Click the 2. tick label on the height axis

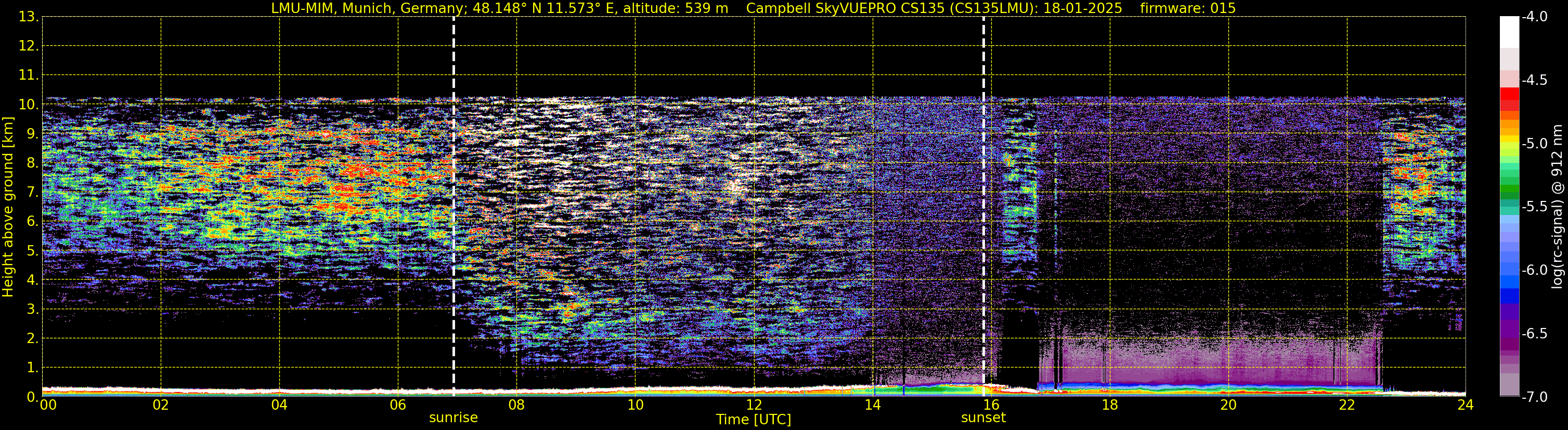coord(33,339)
